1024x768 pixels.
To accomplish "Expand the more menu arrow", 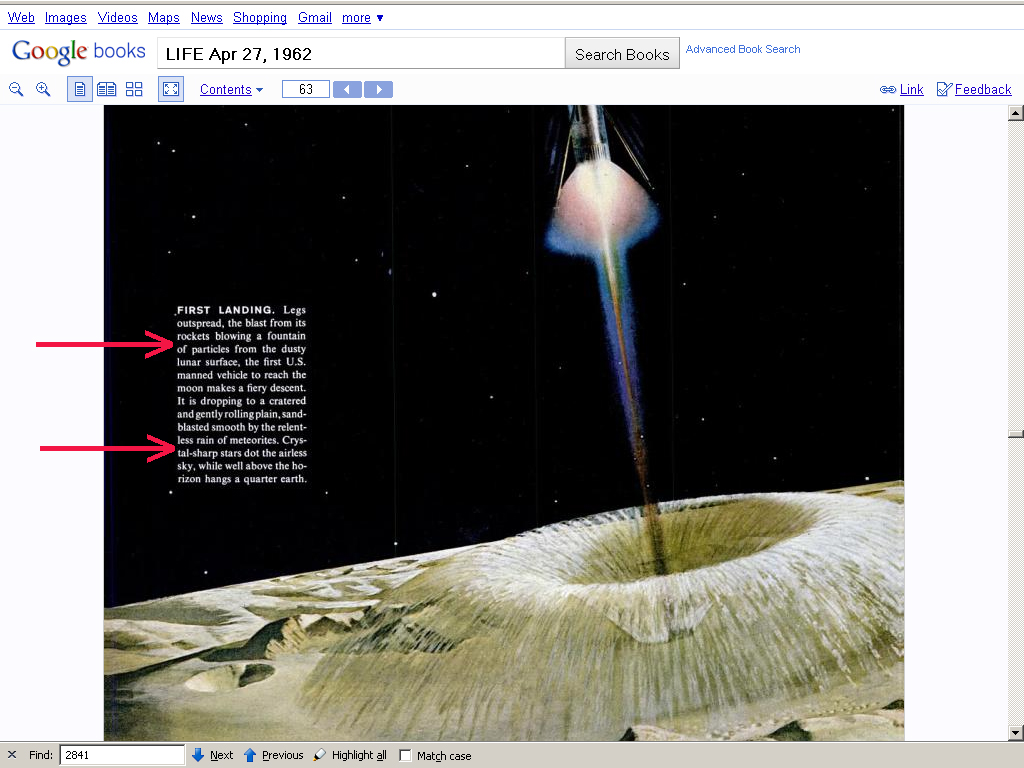I will click(x=380, y=18).
